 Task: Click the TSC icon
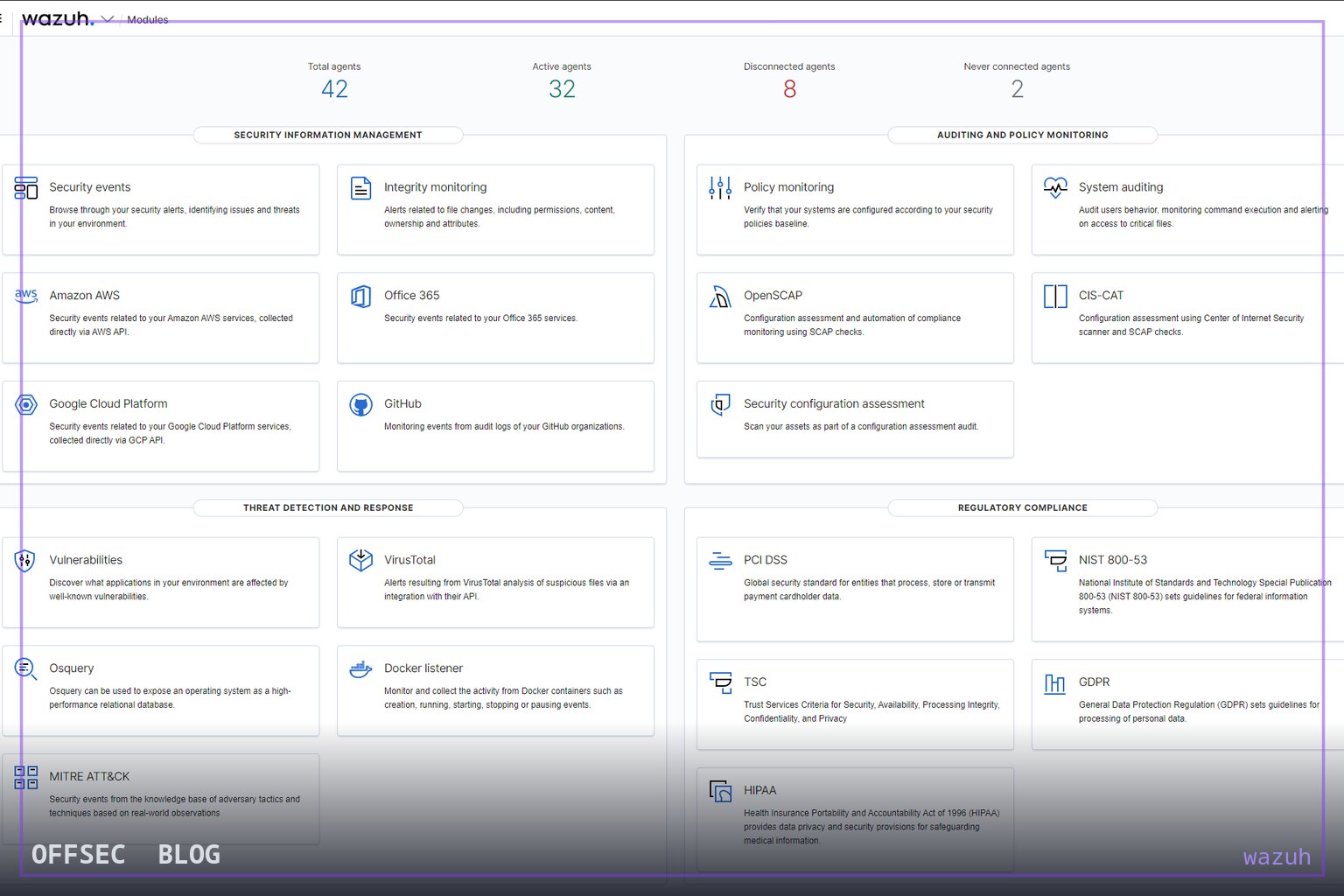(x=720, y=682)
